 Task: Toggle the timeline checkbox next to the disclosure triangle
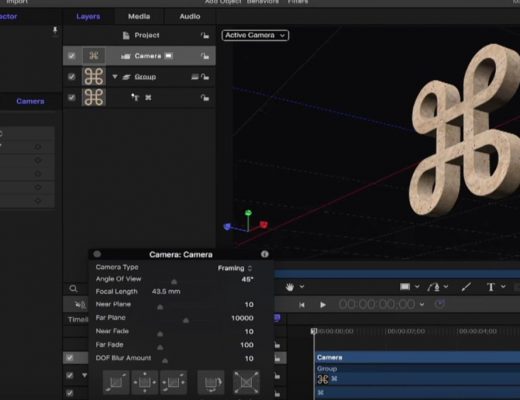tap(70, 375)
